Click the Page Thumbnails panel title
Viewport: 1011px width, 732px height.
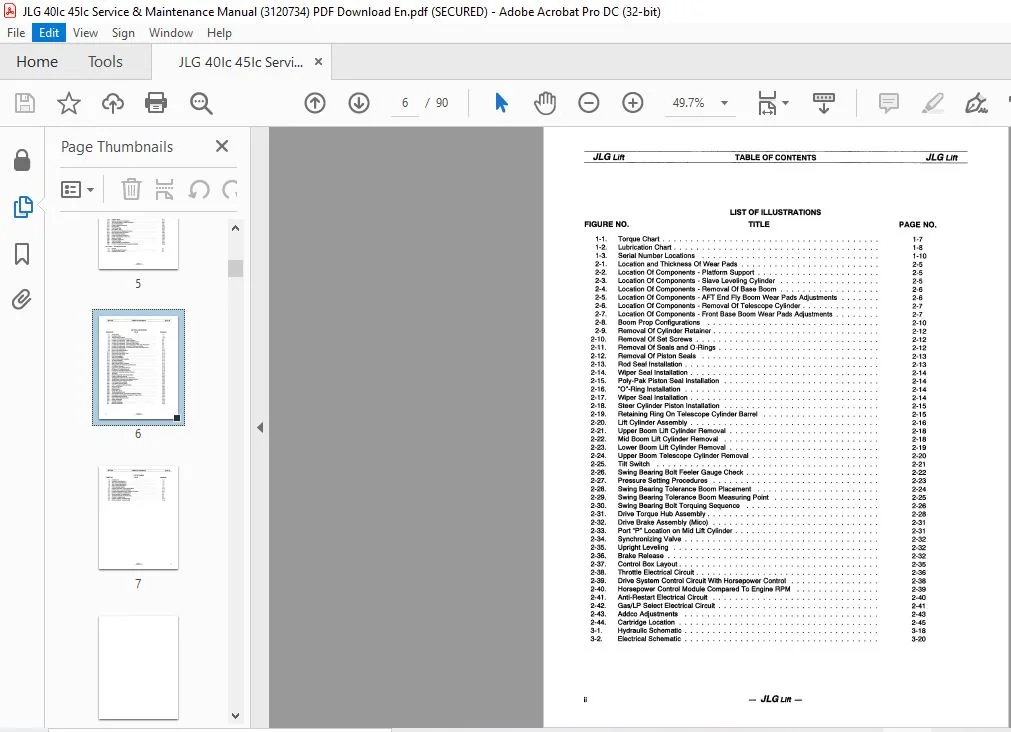coord(117,147)
